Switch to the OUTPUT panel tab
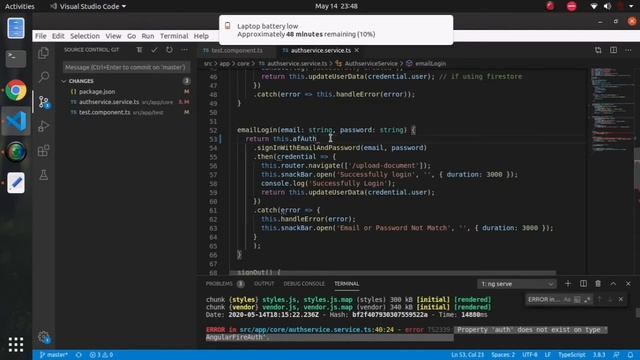This screenshot has height=360, width=640. 264,284
